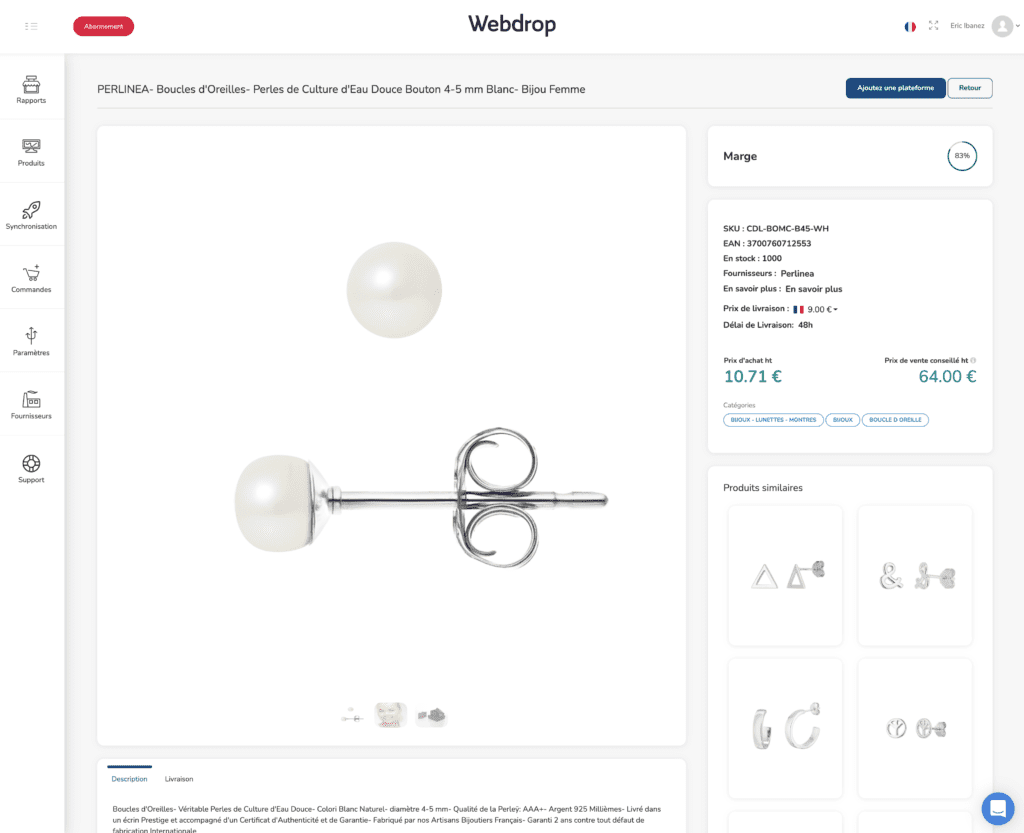Switch to the Livraison tab
The height and width of the screenshot is (833, 1024).
click(178, 779)
